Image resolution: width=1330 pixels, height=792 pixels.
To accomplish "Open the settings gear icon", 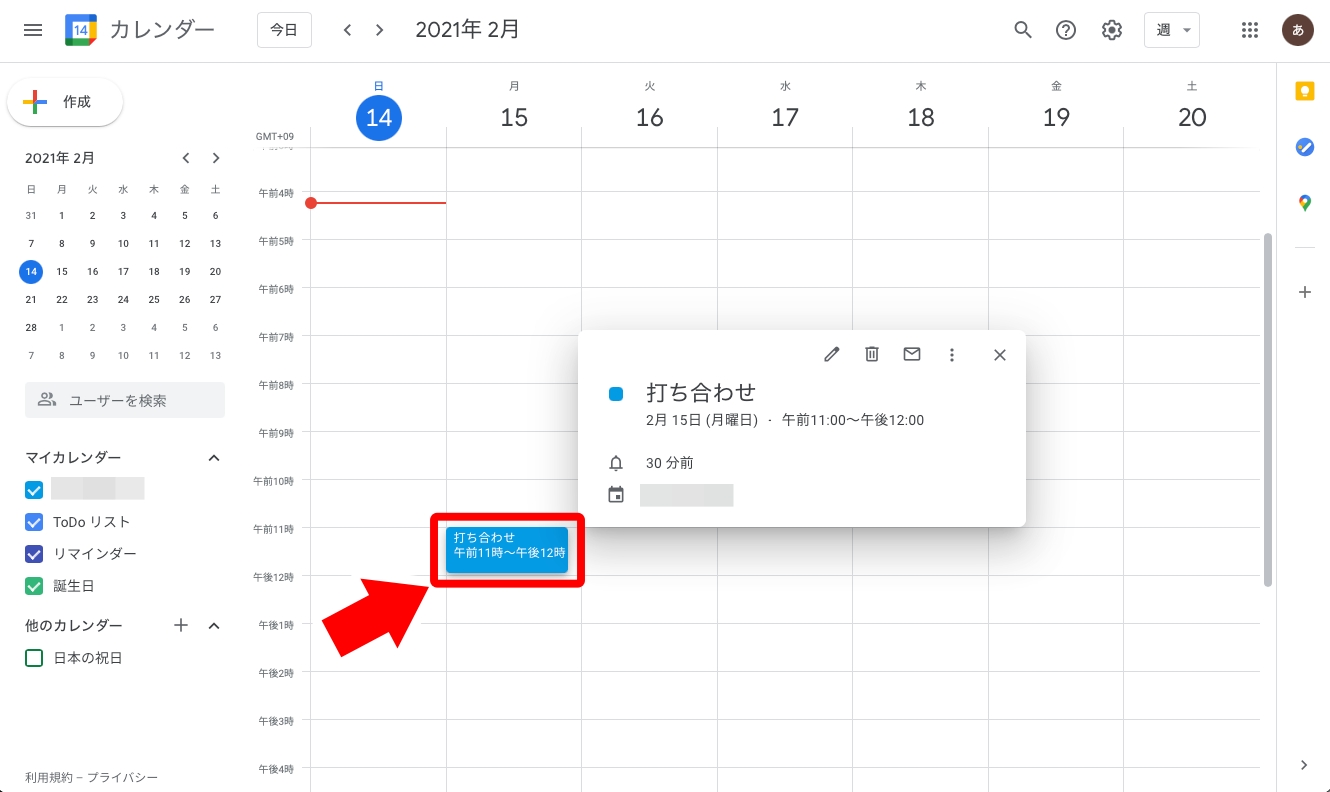I will 1111,30.
